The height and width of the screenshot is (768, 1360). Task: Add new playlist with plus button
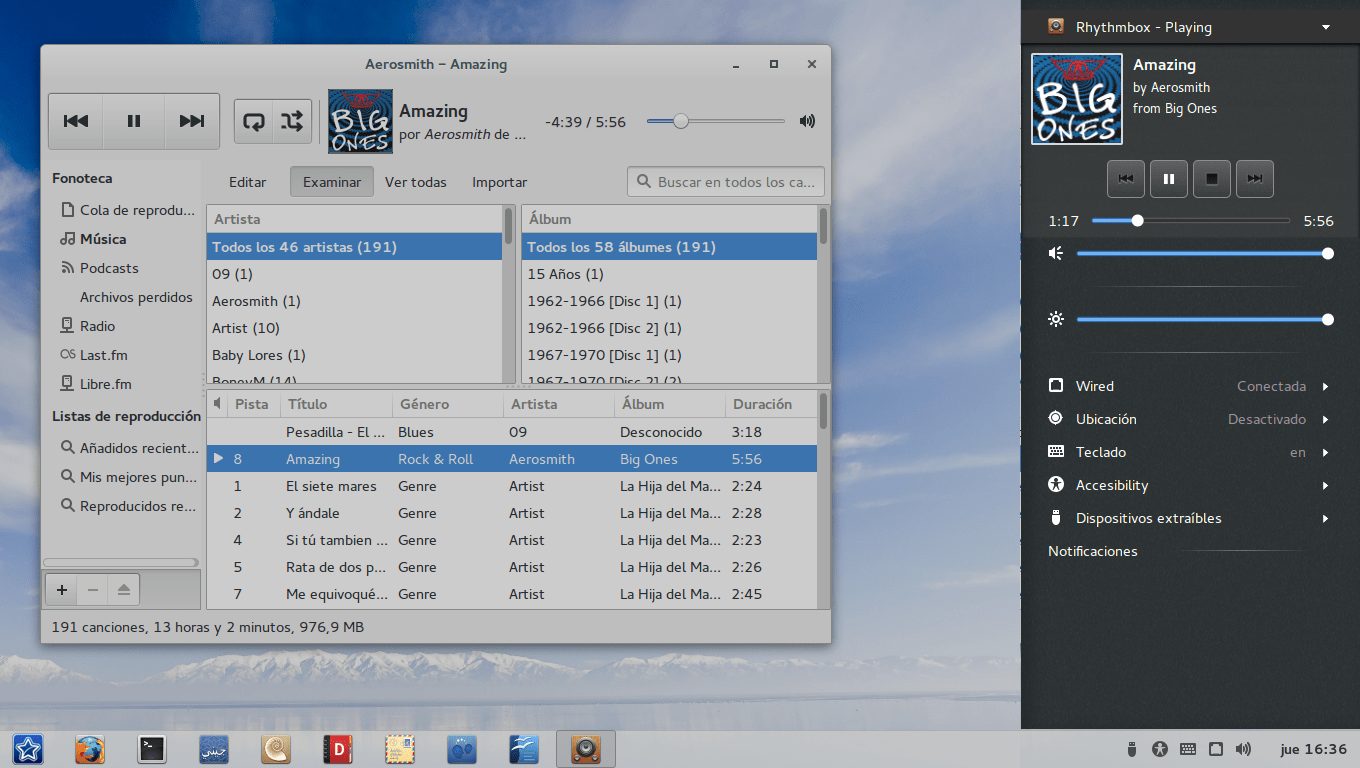(x=62, y=590)
